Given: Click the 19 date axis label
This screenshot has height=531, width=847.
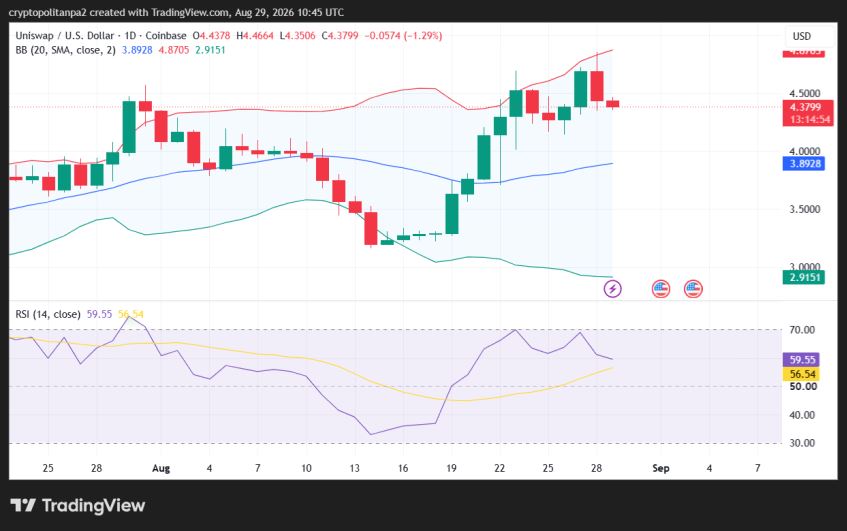Looking at the screenshot, I should tap(451, 468).
